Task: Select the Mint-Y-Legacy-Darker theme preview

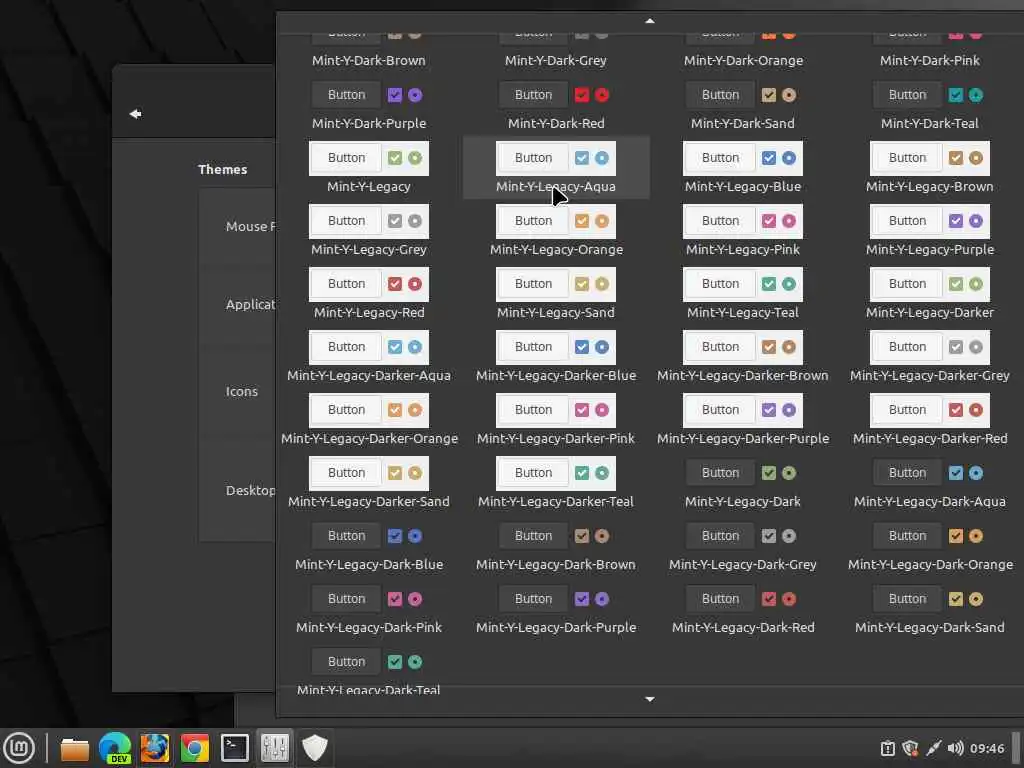Action: click(x=929, y=284)
